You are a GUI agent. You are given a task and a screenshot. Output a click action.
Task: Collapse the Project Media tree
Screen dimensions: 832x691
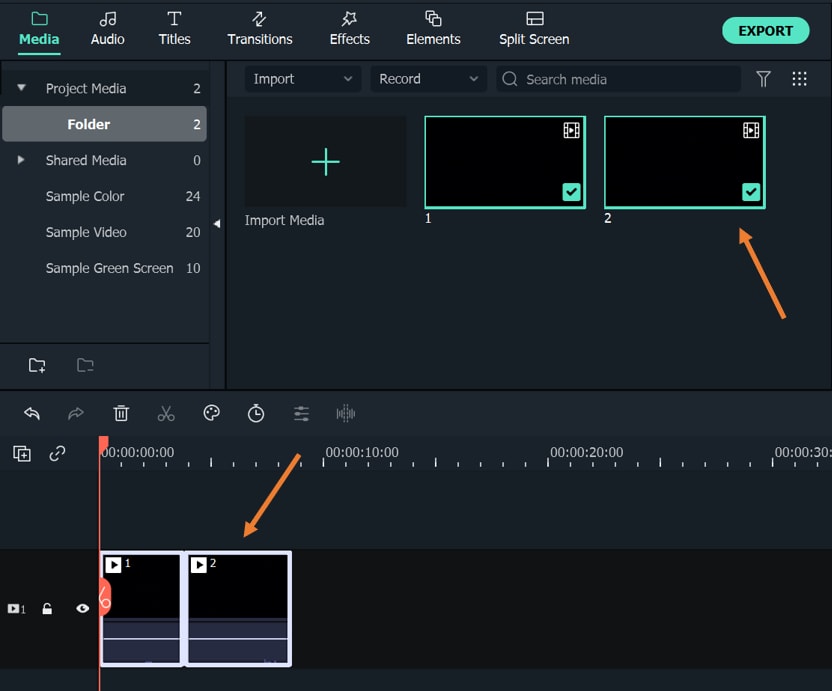click(21, 88)
